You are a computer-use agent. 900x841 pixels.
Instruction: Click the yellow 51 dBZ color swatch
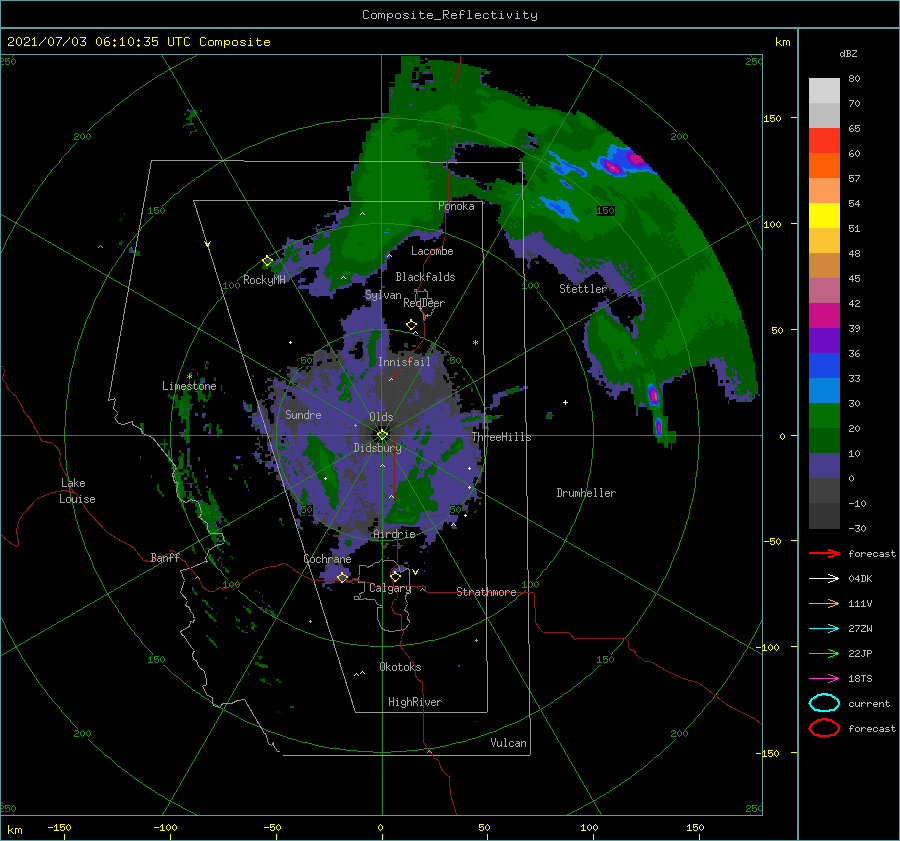click(x=824, y=216)
